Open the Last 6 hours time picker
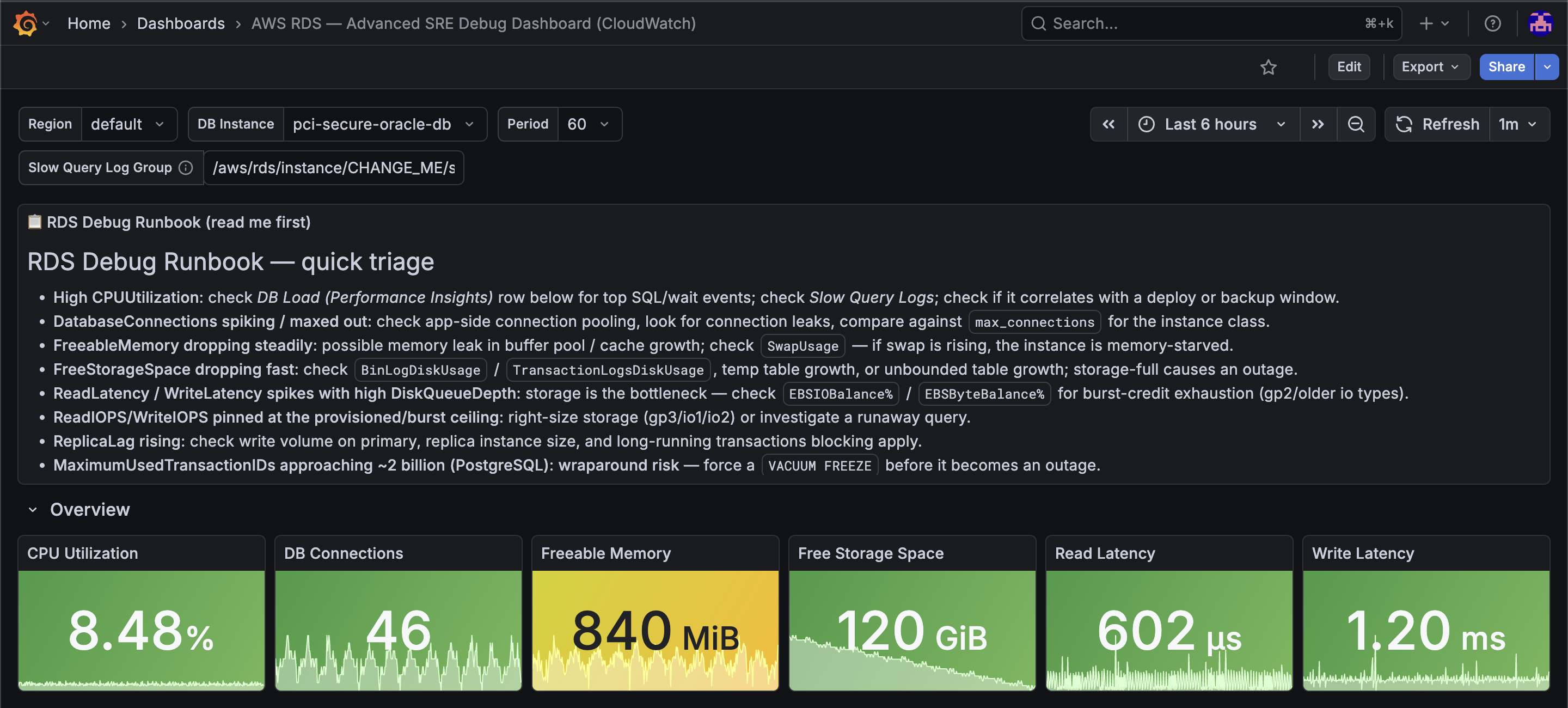 1213,124
